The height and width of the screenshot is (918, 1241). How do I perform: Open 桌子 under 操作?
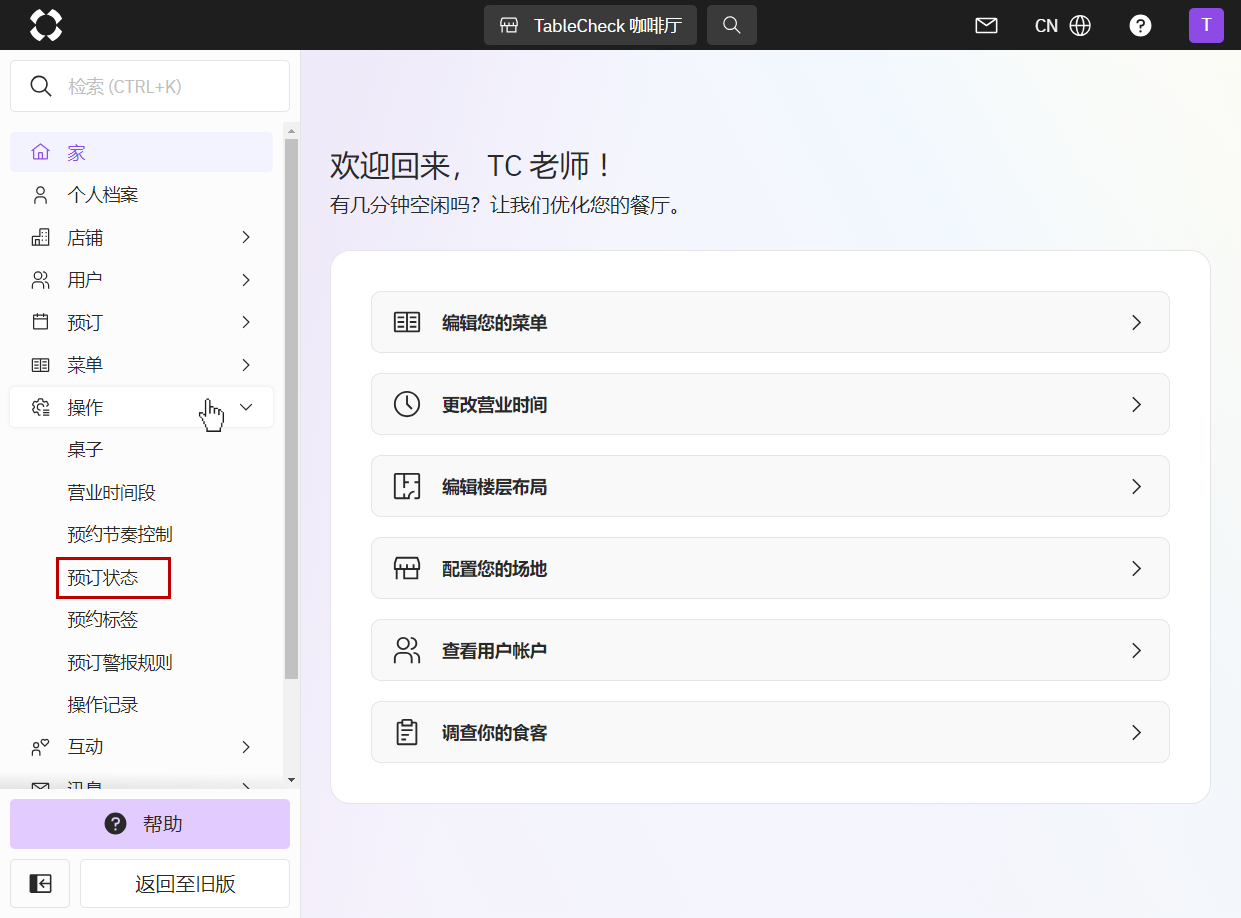tap(85, 450)
